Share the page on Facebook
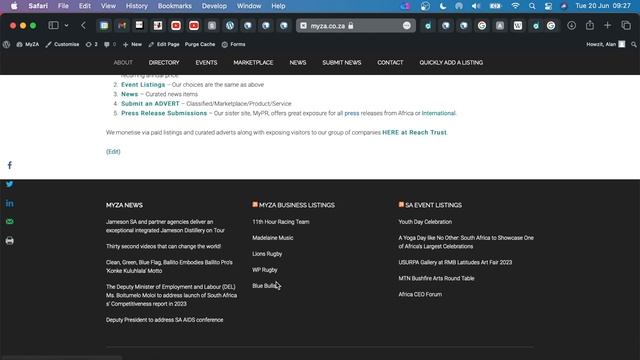 tap(10, 165)
